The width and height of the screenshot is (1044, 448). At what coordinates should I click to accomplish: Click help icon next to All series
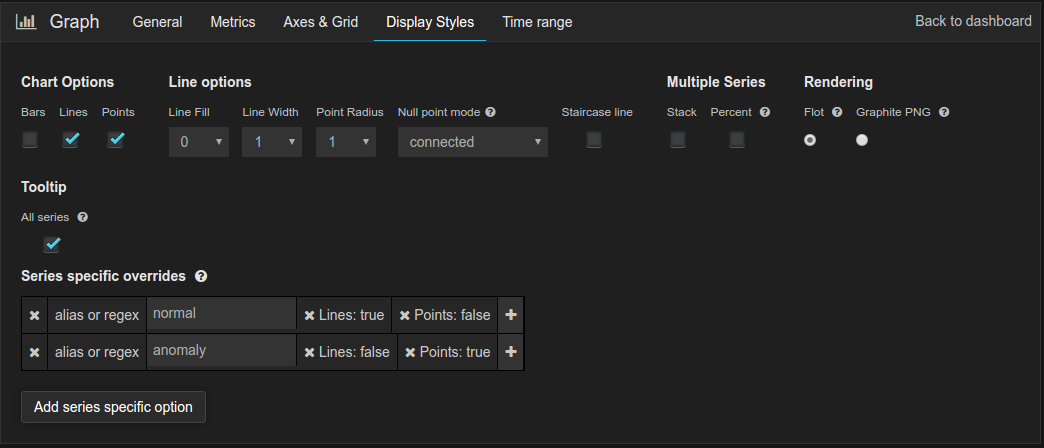pyautogui.click(x=83, y=217)
